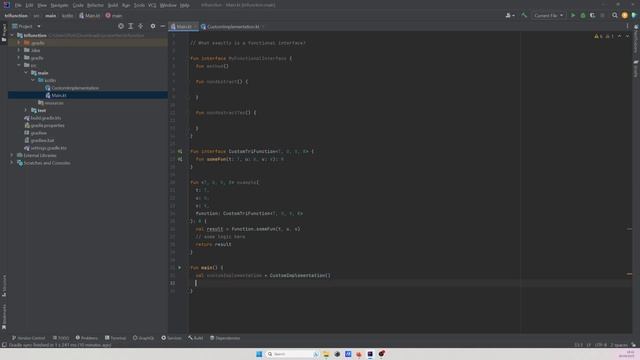Click the indent spaces setting in status bar

click(x=619, y=345)
